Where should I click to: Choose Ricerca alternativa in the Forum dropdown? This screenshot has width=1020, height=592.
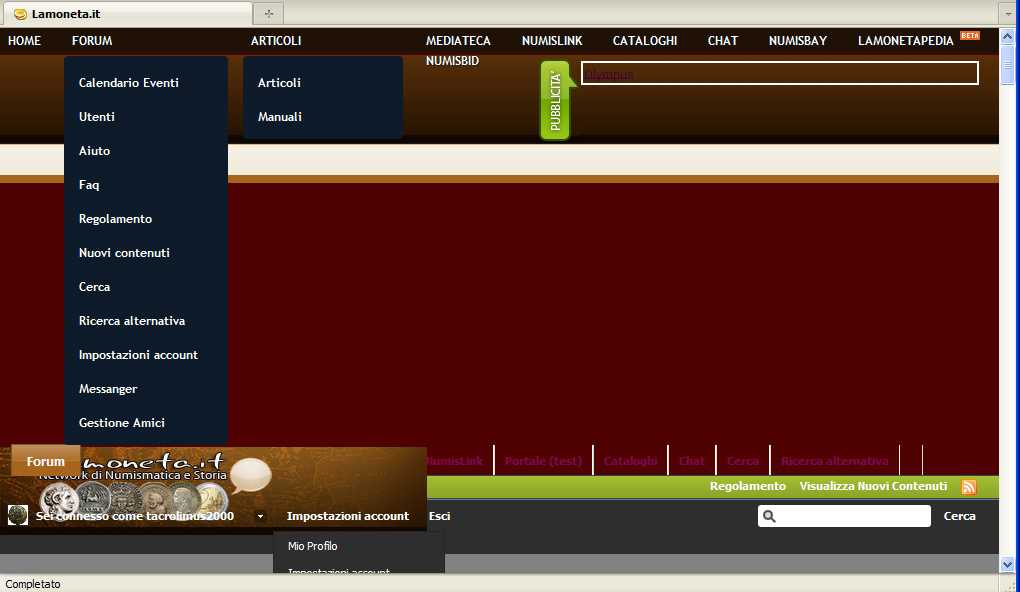132,321
